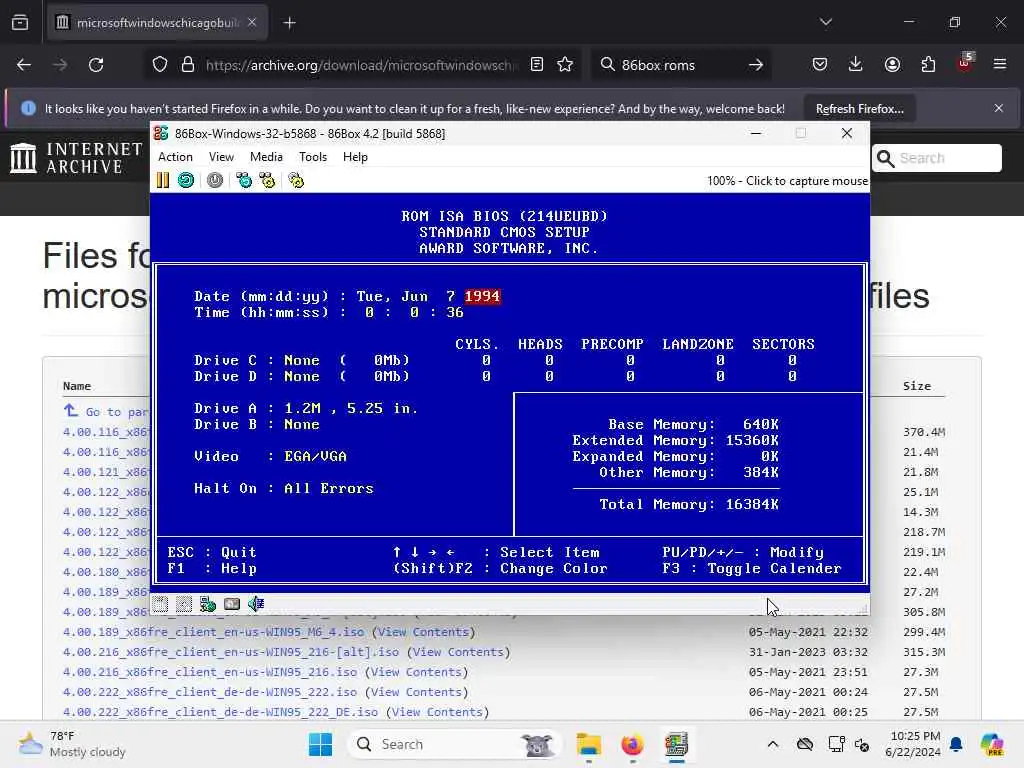The height and width of the screenshot is (768, 1024).
Task: Submit search with arrow button
Action: tap(756, 65)
